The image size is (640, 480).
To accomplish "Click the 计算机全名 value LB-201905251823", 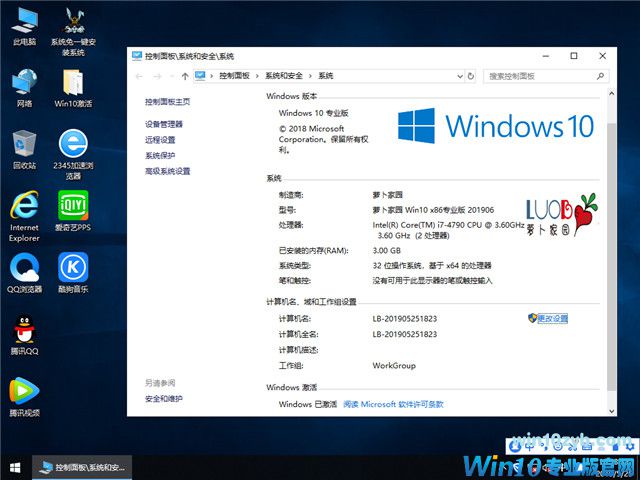I will click(x=404, y=334).
